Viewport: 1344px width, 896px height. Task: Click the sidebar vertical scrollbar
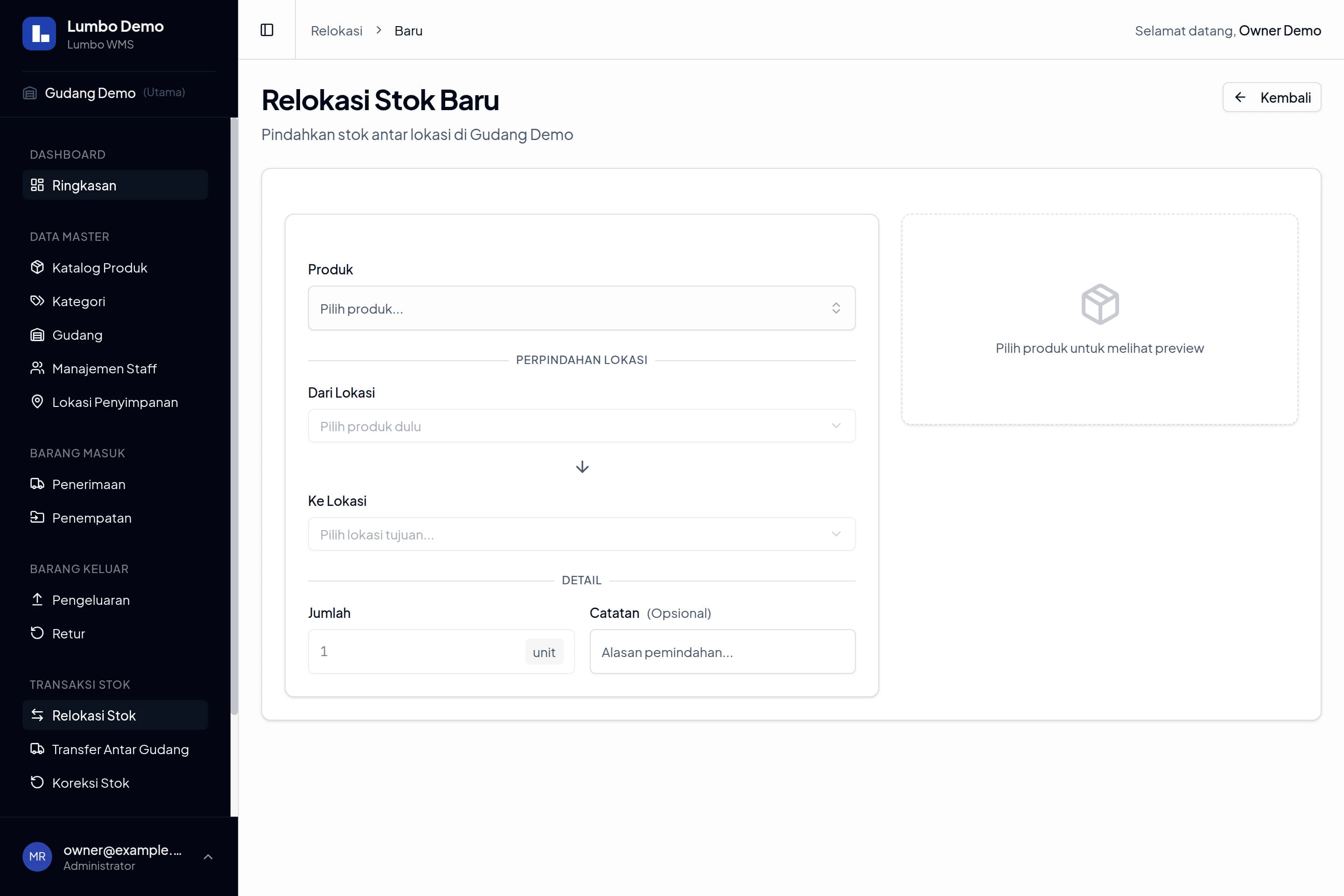coord(234,416)
